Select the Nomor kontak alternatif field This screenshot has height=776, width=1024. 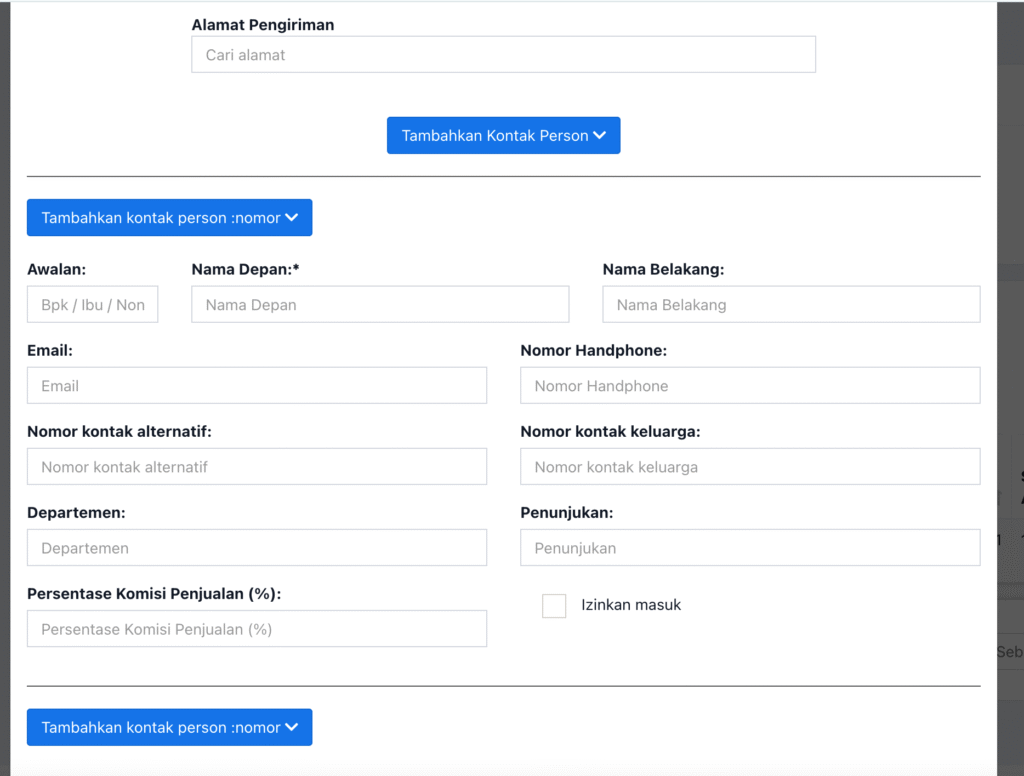click(x=257, y=467)
